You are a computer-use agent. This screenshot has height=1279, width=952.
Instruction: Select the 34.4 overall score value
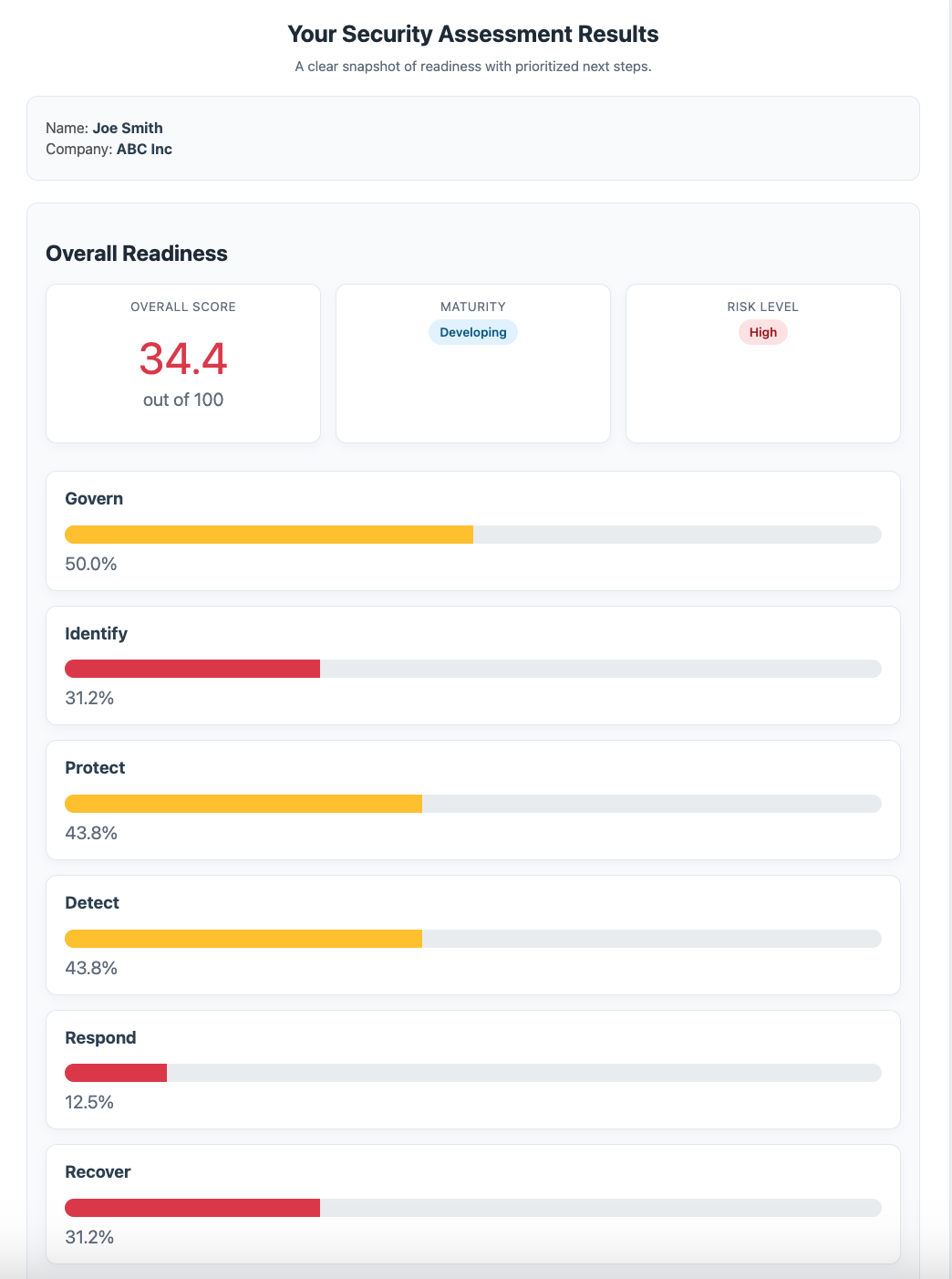tap(183, 359)
